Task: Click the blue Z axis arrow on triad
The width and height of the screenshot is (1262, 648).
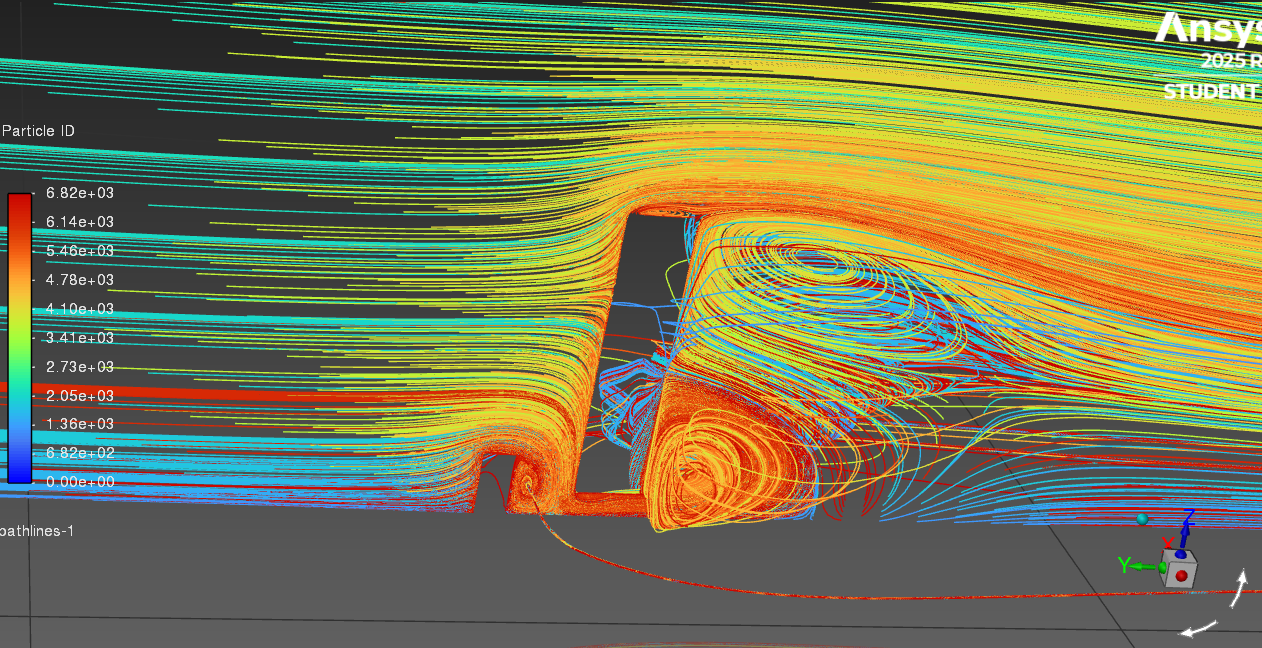Action: pos(1187,528)
